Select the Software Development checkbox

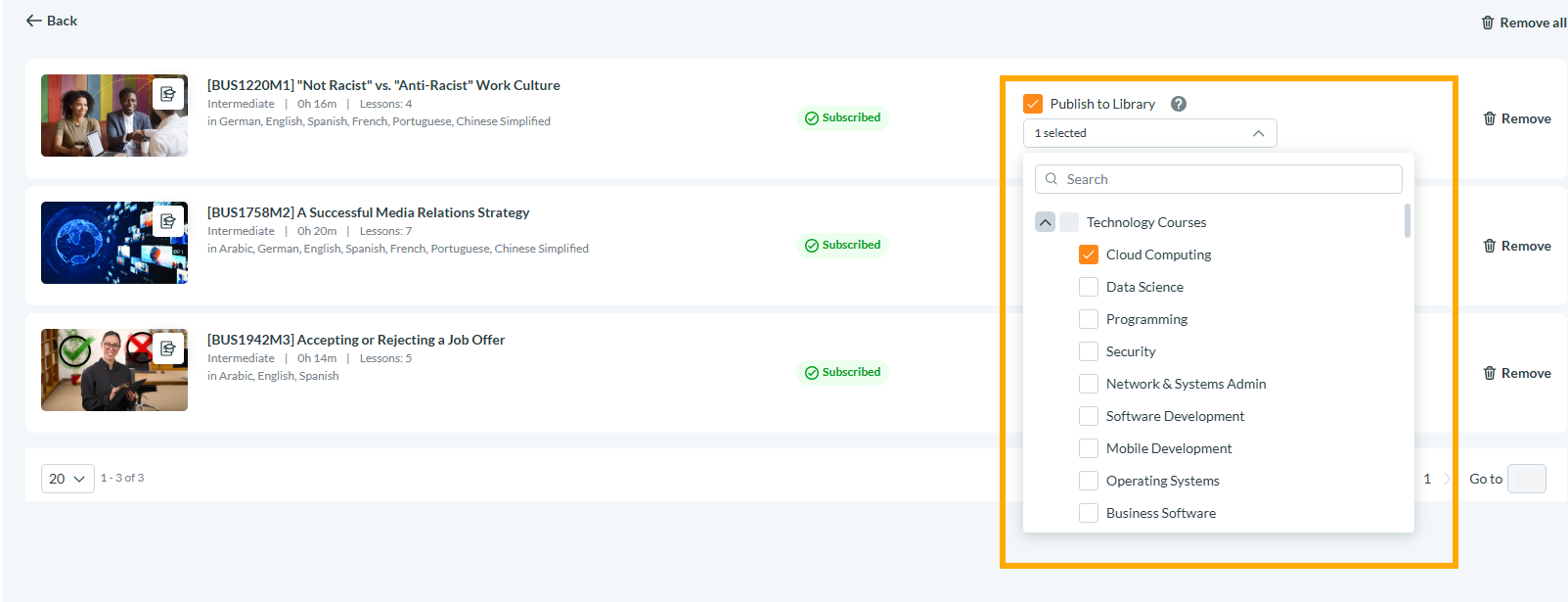click(1089, 416)
